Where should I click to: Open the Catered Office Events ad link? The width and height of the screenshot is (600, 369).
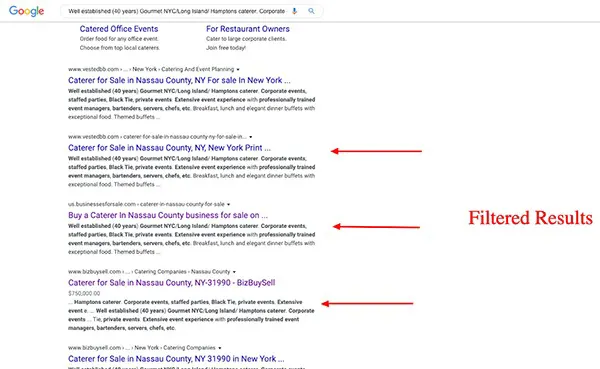[119, 29]
